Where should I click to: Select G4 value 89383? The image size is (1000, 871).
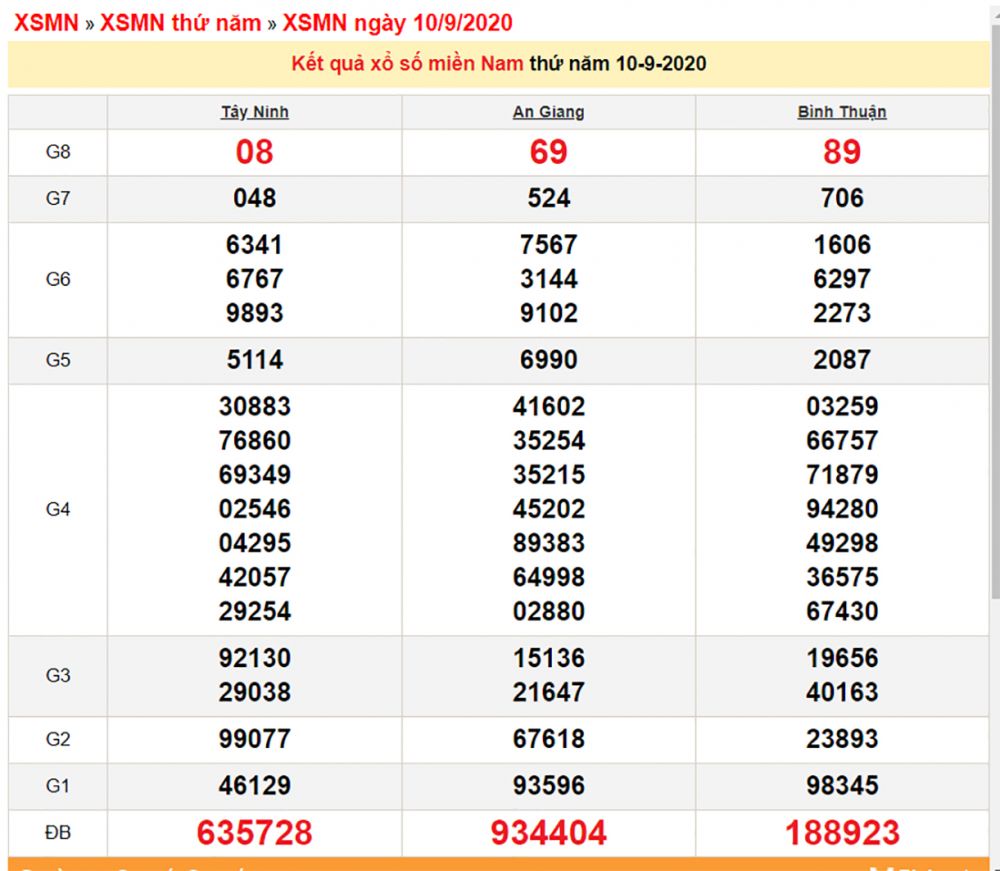click(x=548, y=543)
